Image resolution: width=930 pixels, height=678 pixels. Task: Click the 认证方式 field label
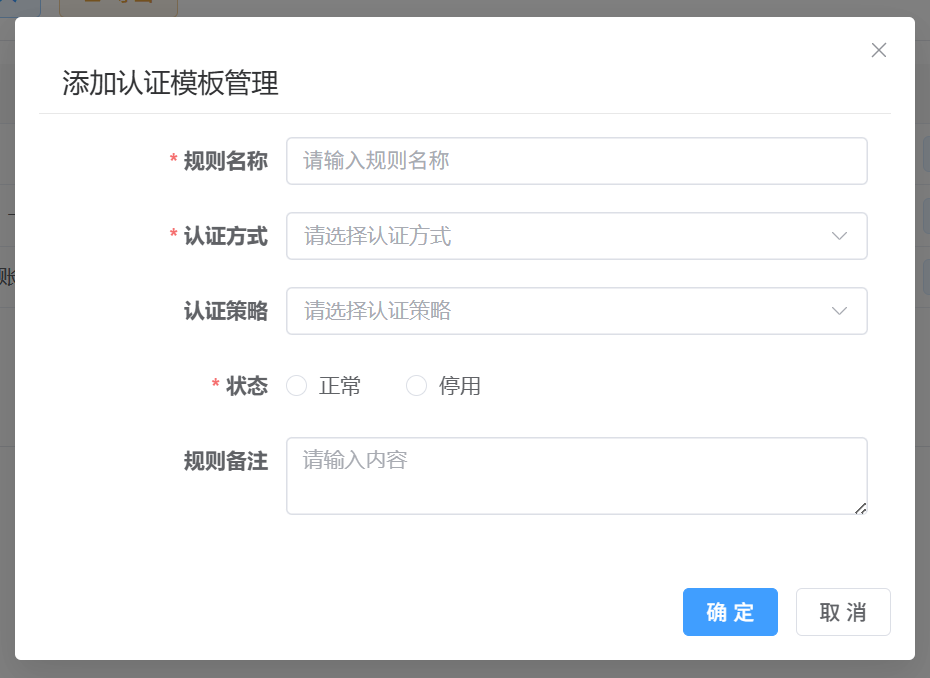(225, 236)
